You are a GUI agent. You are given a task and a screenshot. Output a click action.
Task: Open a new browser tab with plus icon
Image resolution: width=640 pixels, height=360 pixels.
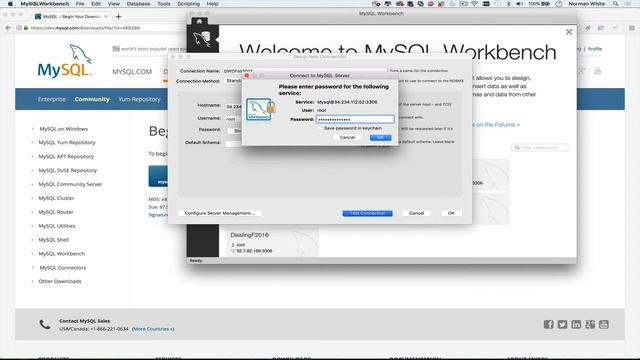tap(118, 17)
